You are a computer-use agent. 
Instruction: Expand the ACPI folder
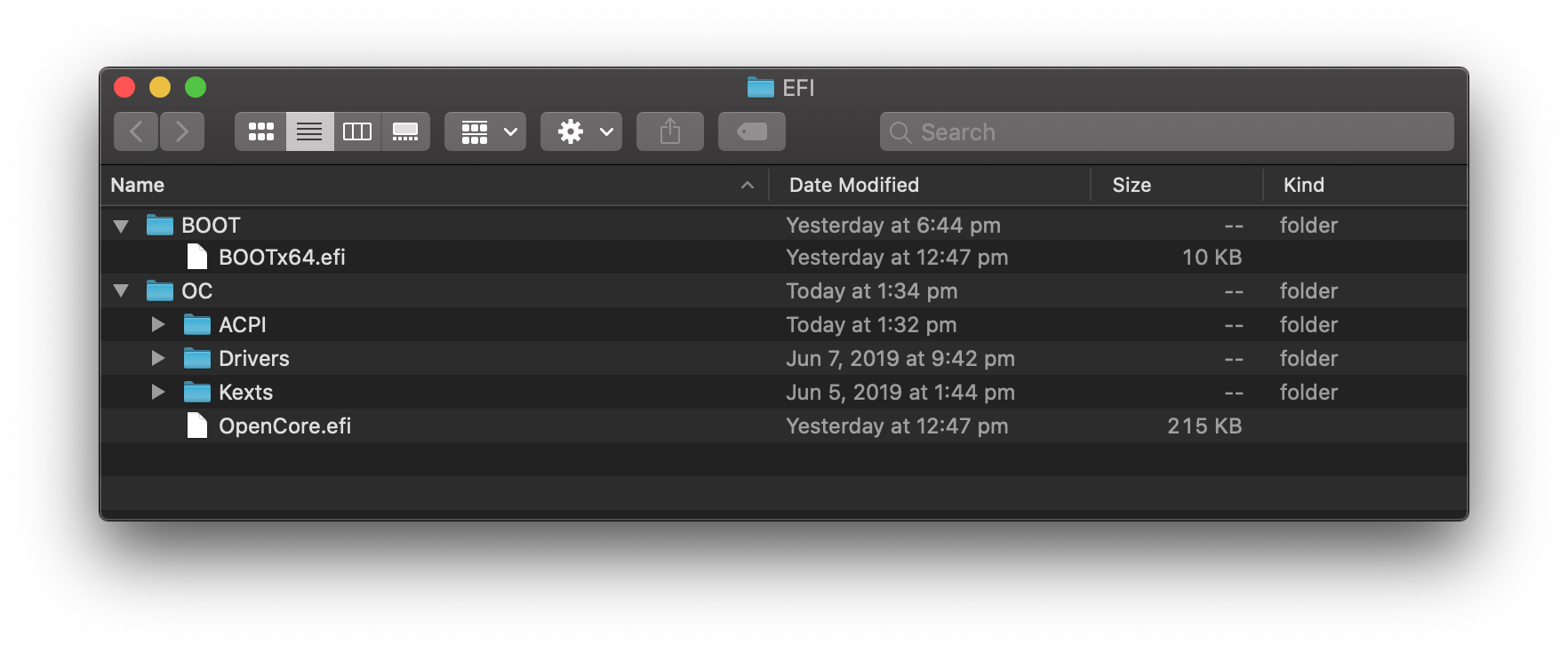[x=158, y=325]
